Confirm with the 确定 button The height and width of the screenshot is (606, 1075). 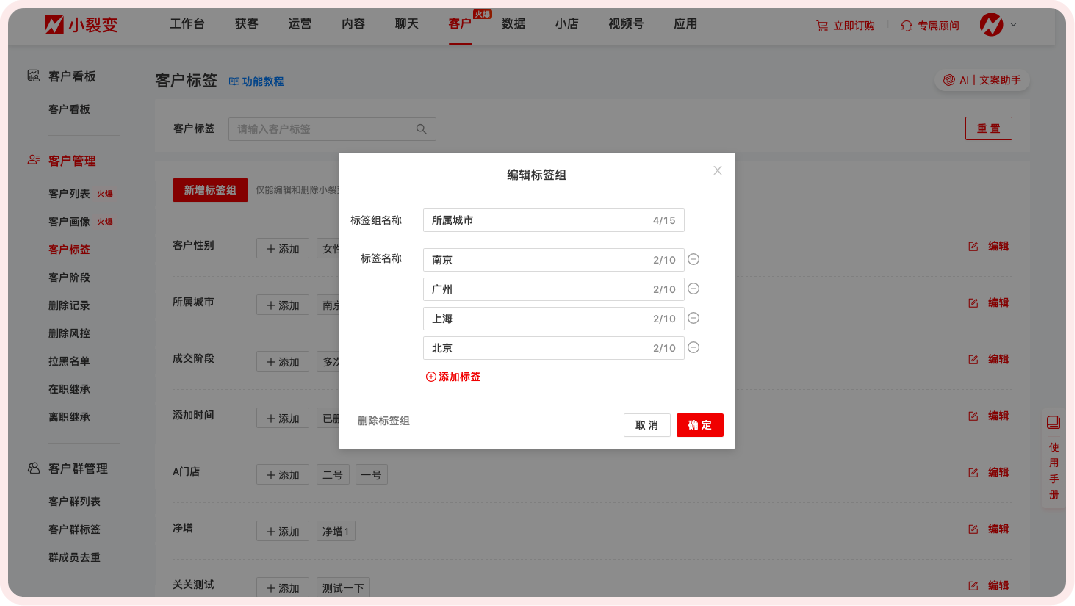[x=700, y=425]
